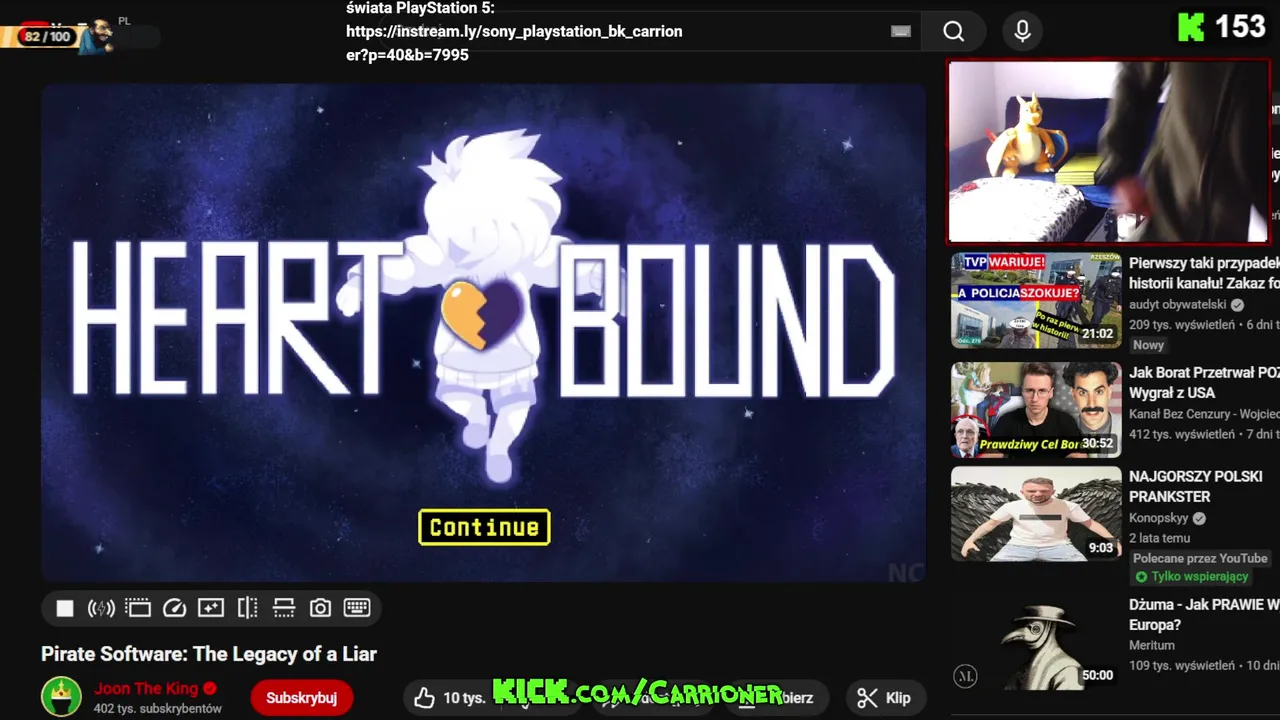The width and height of the screenshot is (1280, 720).
Task: Click the stop square icon under the video
Action: coord(65,608)
